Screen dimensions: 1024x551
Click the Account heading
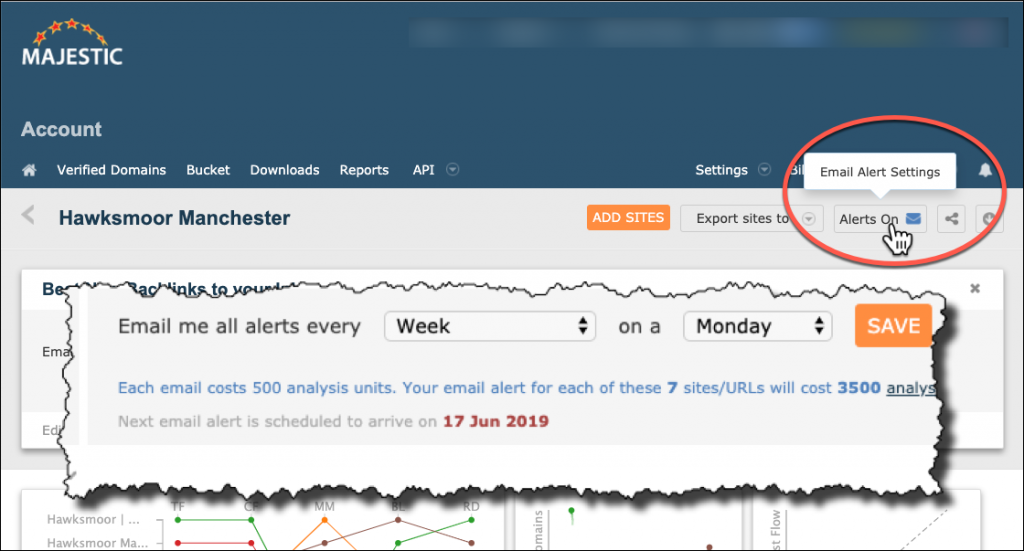click(61, 129)
